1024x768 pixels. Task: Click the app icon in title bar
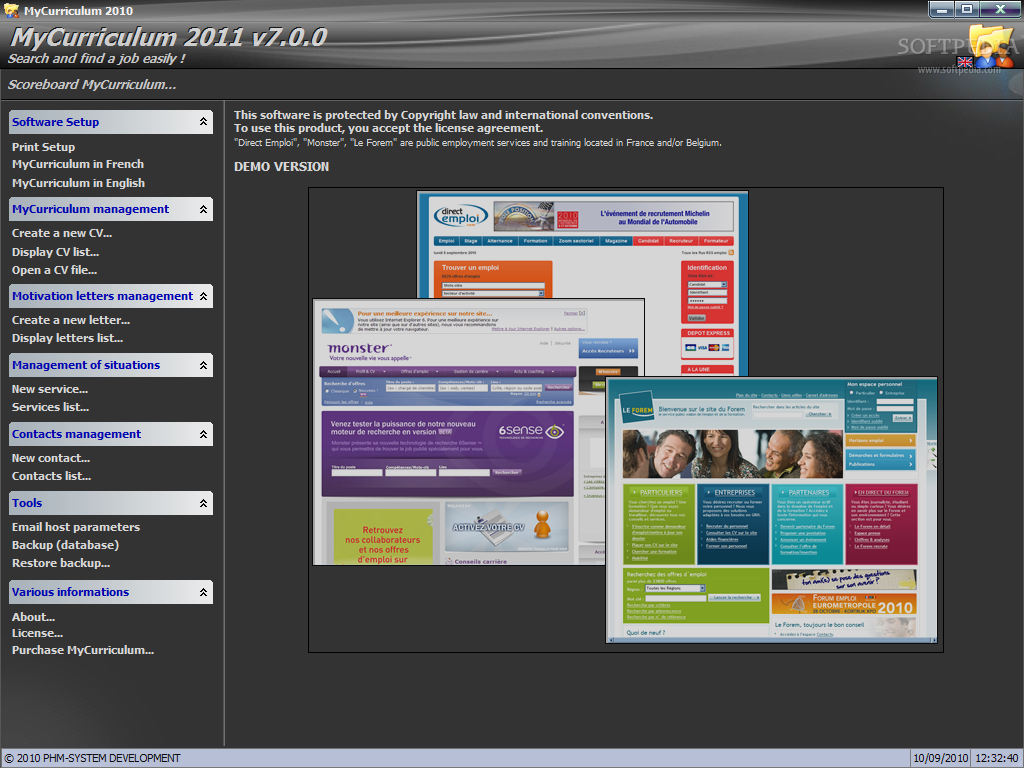(x=11, y=10)
